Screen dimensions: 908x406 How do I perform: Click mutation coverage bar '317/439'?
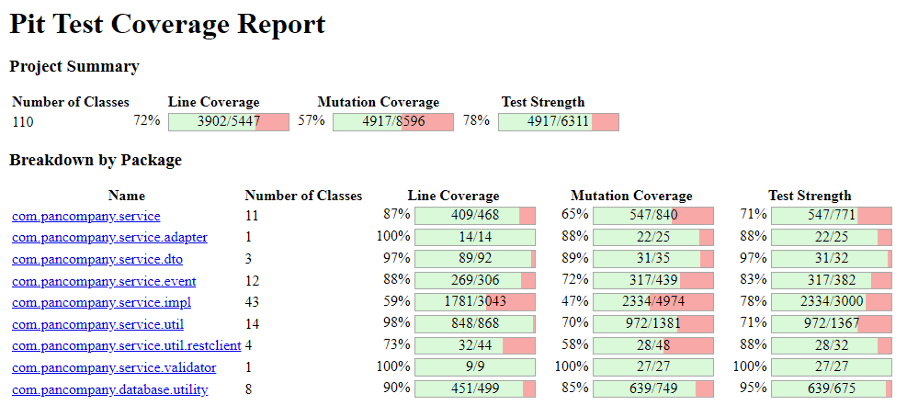click(654, 281)
